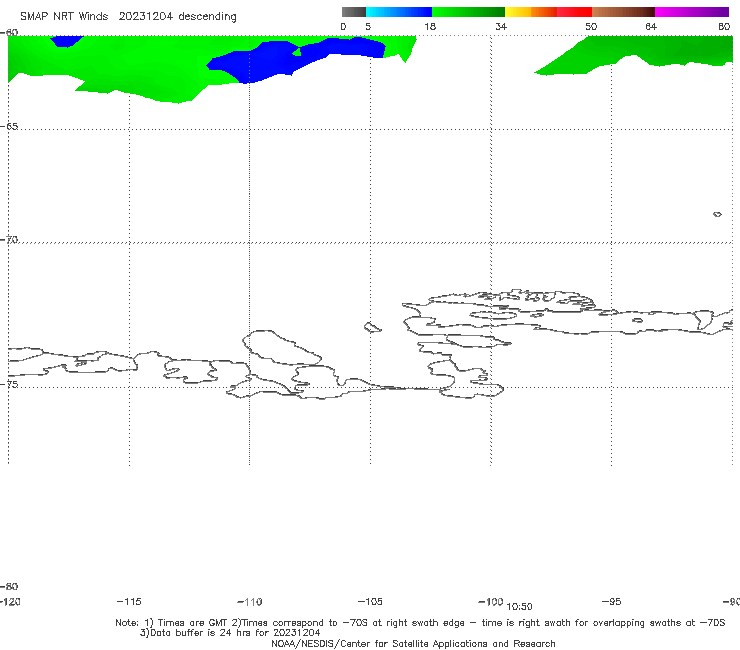Screen dimensions: 740x650
Task: Click the swath time label '10:50'
Action: pos(519,607)
